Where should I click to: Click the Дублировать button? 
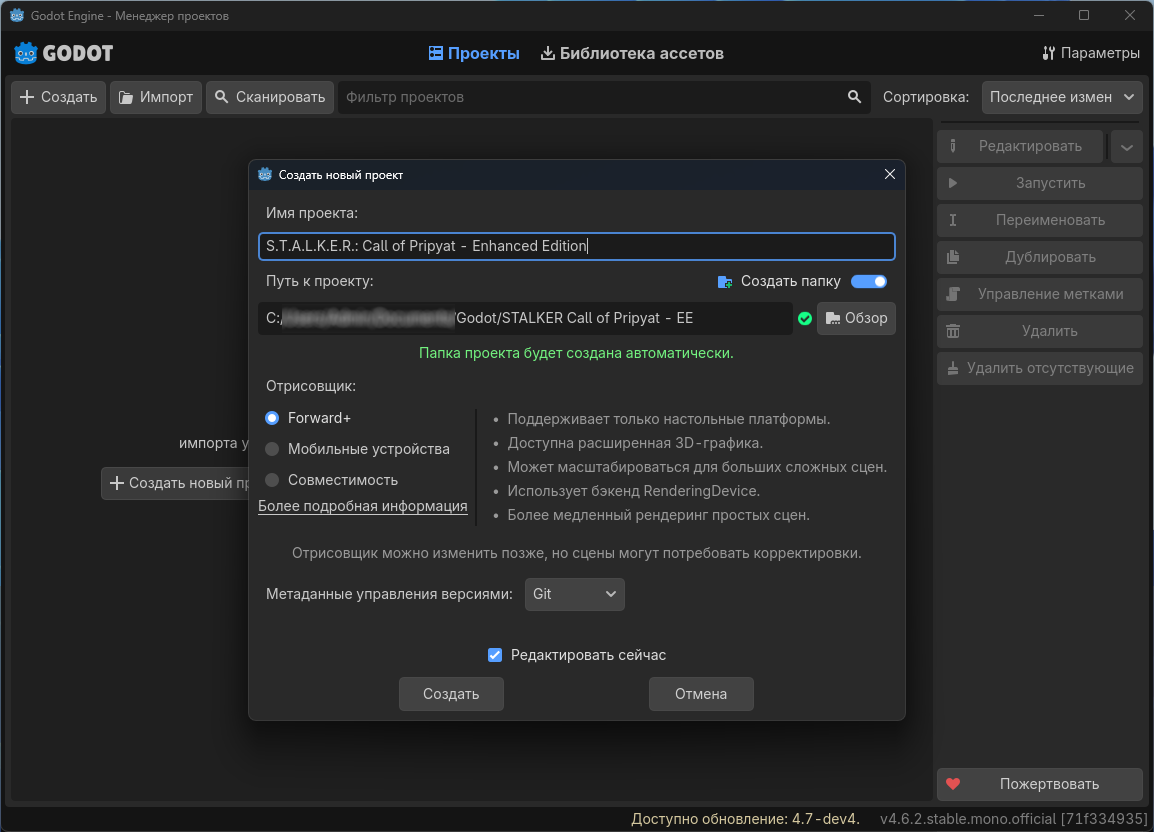click(x=1040, y=257)
